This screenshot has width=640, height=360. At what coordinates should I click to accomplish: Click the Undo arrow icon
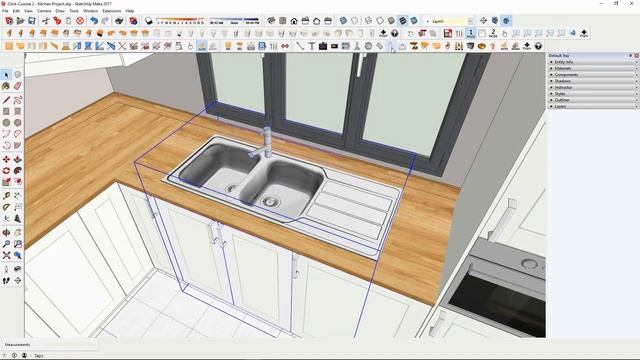coord(94,20)
